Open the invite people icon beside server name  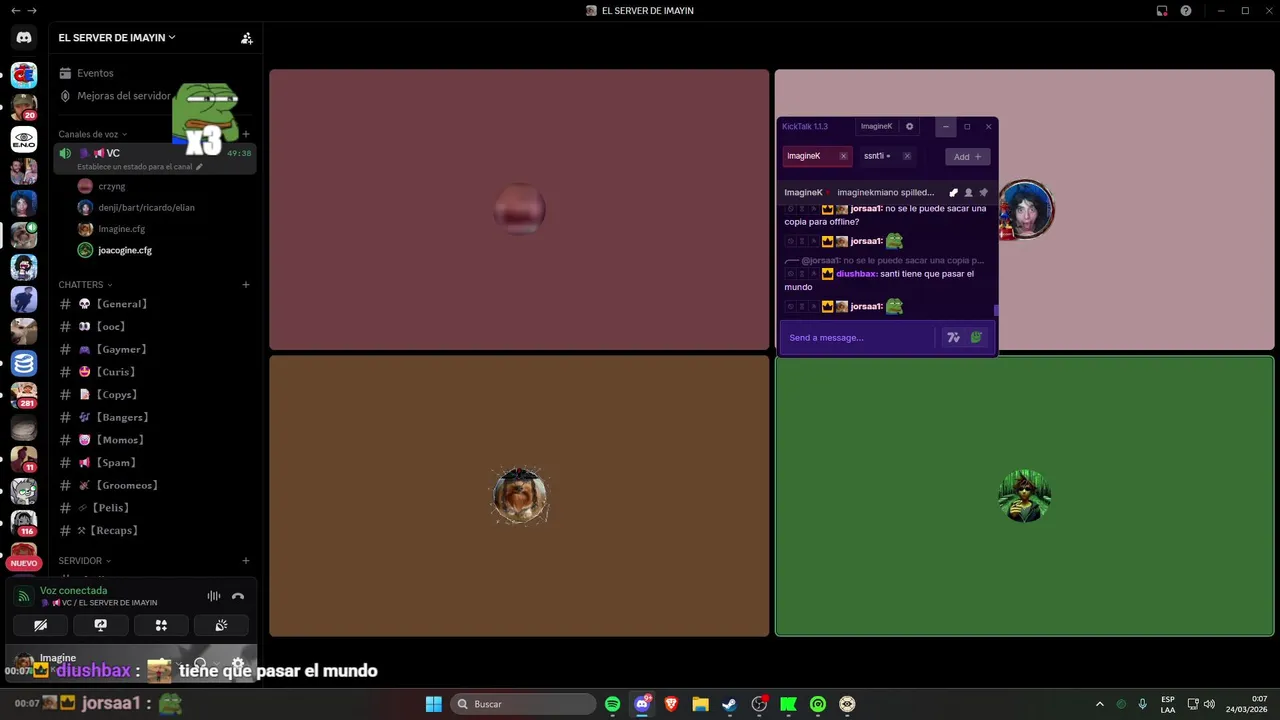246,38
